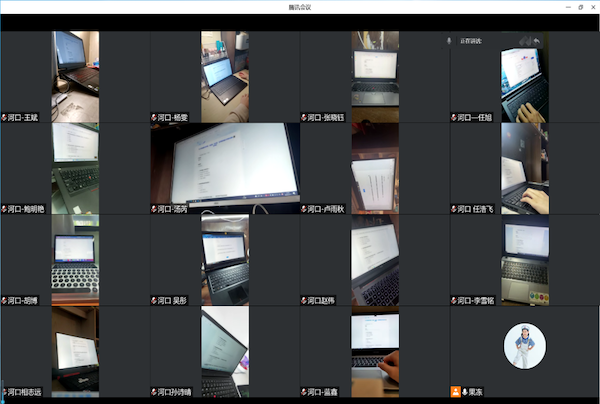
Task: Click the 河口-李雪铭 name label
Action: pos(476,300)
